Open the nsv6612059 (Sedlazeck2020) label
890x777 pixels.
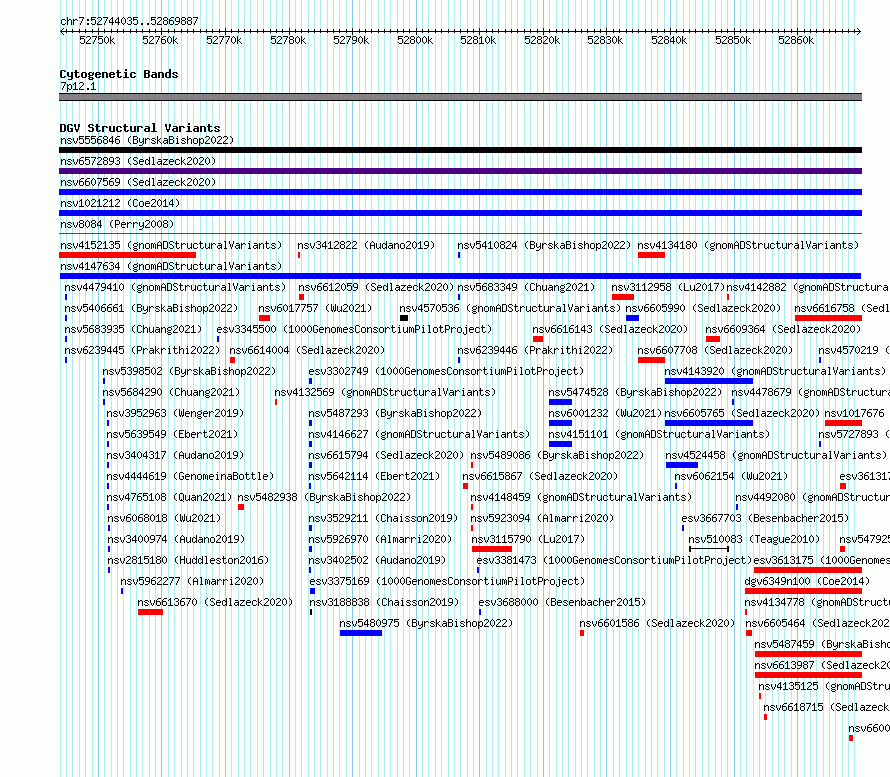point(376,287)
